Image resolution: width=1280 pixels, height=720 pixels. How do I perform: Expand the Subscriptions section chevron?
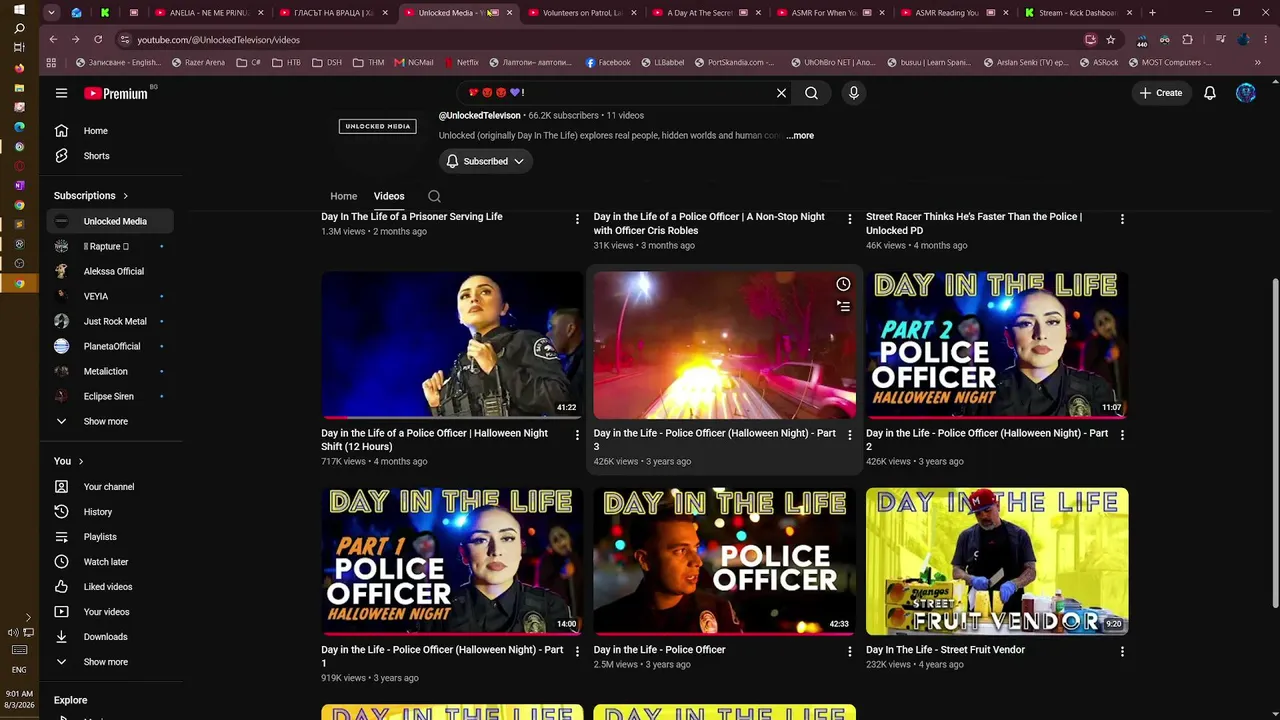pos(125,196)
